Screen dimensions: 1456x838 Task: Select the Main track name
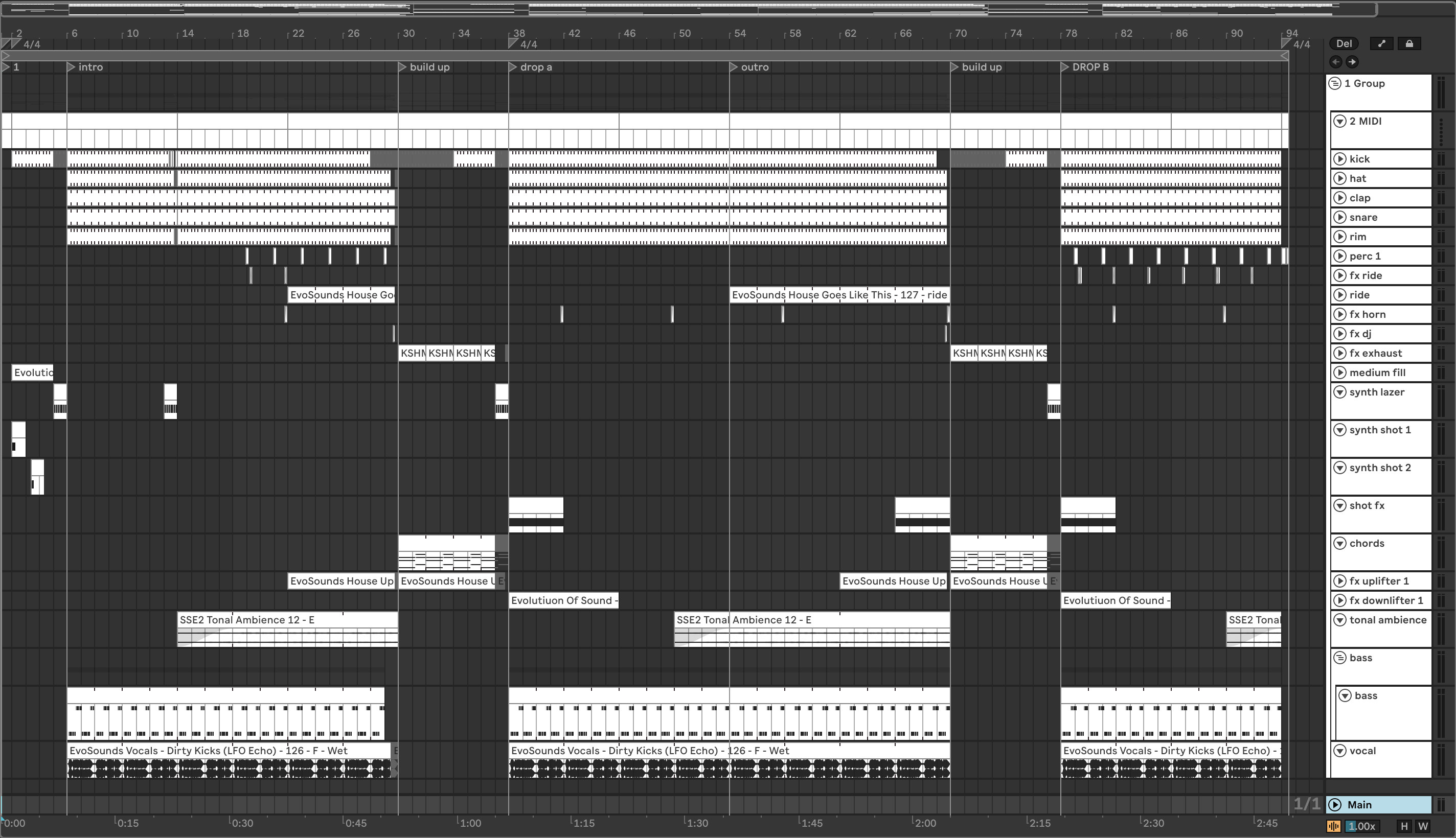point(1359,805)
